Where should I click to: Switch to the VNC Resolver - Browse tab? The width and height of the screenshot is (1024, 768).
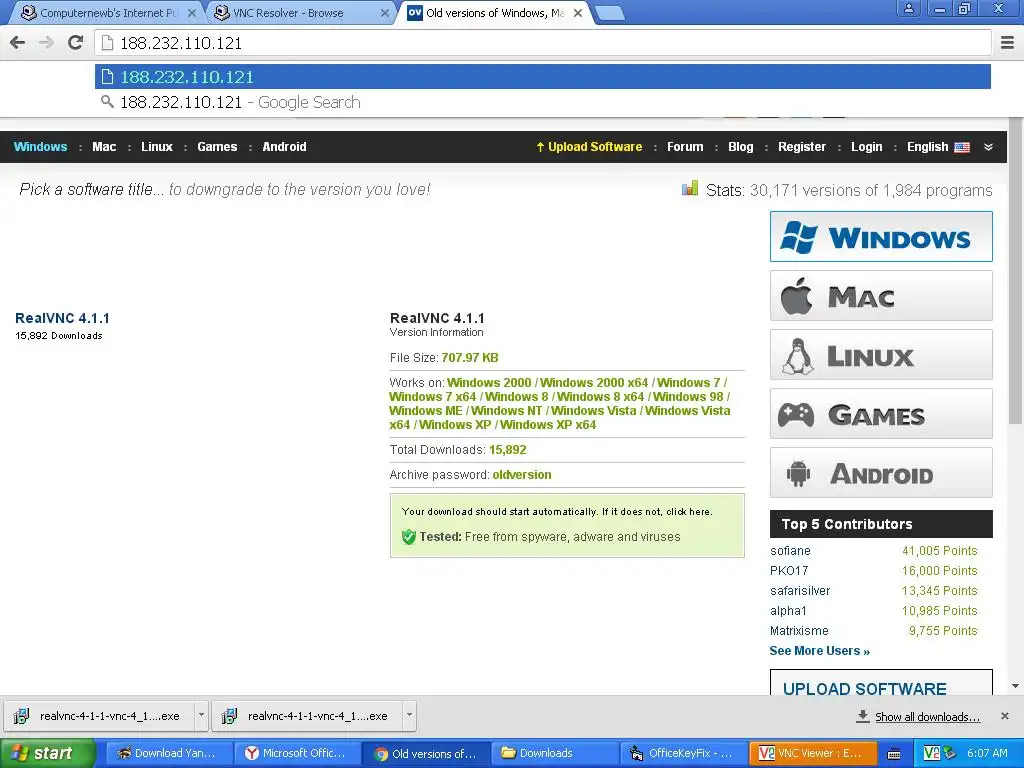pos(297,12)
